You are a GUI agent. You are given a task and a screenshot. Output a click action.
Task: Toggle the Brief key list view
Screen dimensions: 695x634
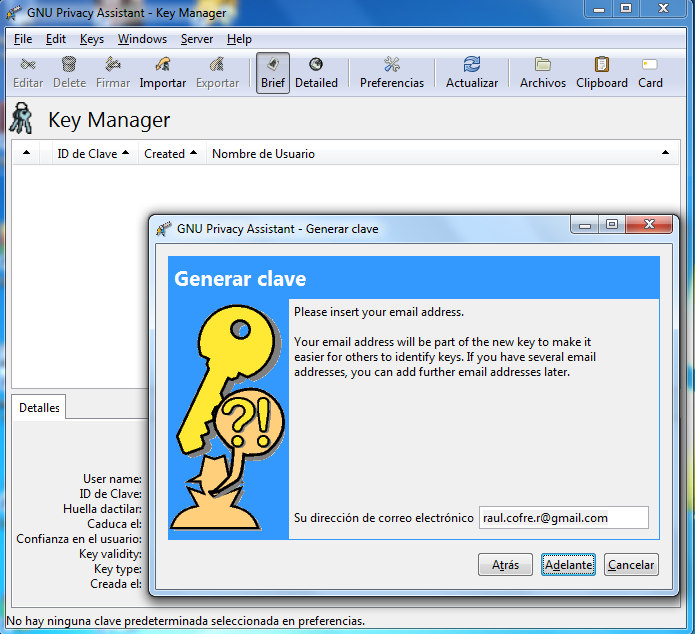[273, 73]
